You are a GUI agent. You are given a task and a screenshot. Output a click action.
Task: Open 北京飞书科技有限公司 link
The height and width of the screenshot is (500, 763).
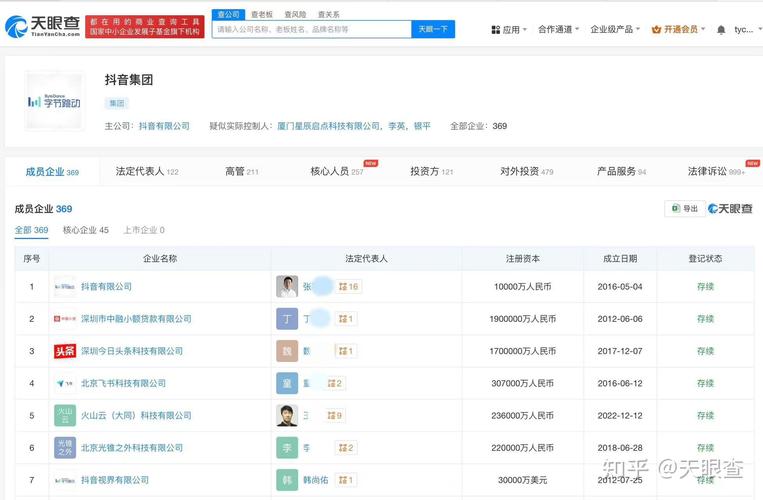pos(123,383)
